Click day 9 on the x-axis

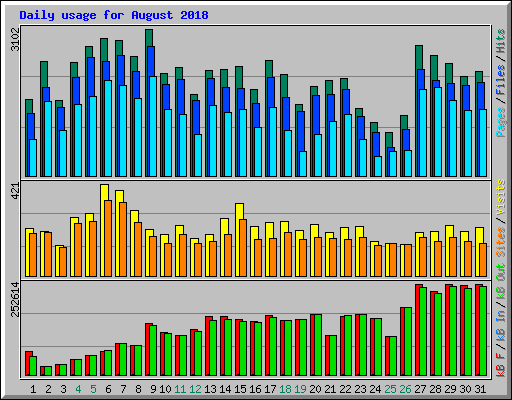153,389
